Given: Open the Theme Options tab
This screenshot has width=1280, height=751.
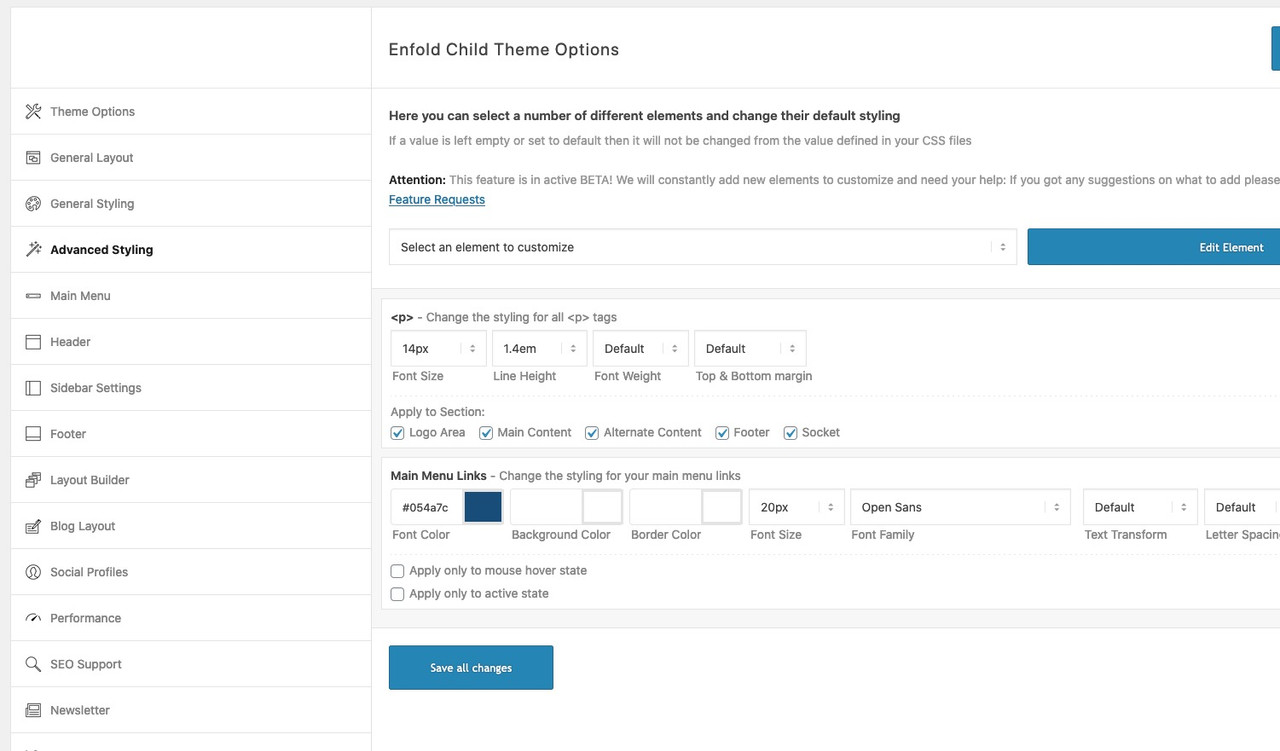Looking at the screenshot, I should (191, 111).
